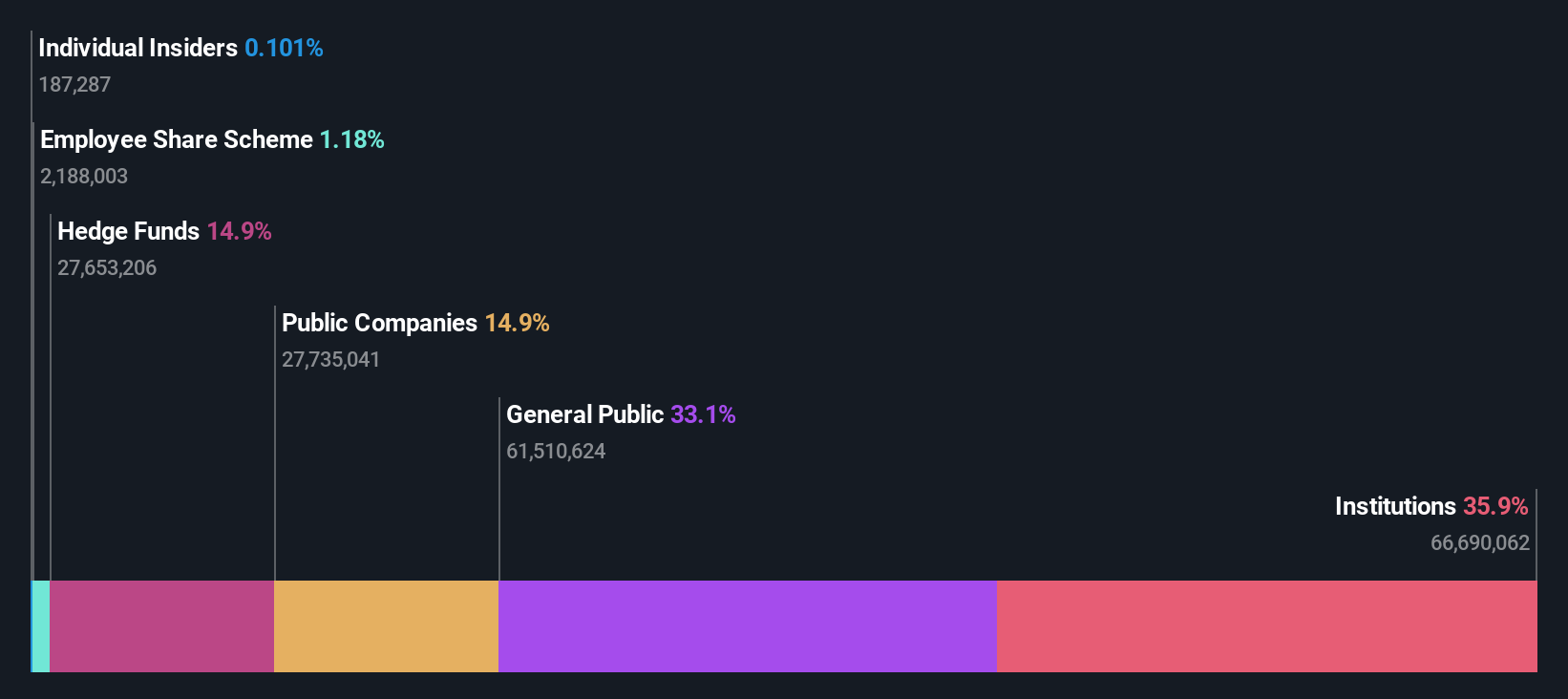1568x699 pixels.
Task: Select the Hedge Funds label text
Action: (128, 231)
